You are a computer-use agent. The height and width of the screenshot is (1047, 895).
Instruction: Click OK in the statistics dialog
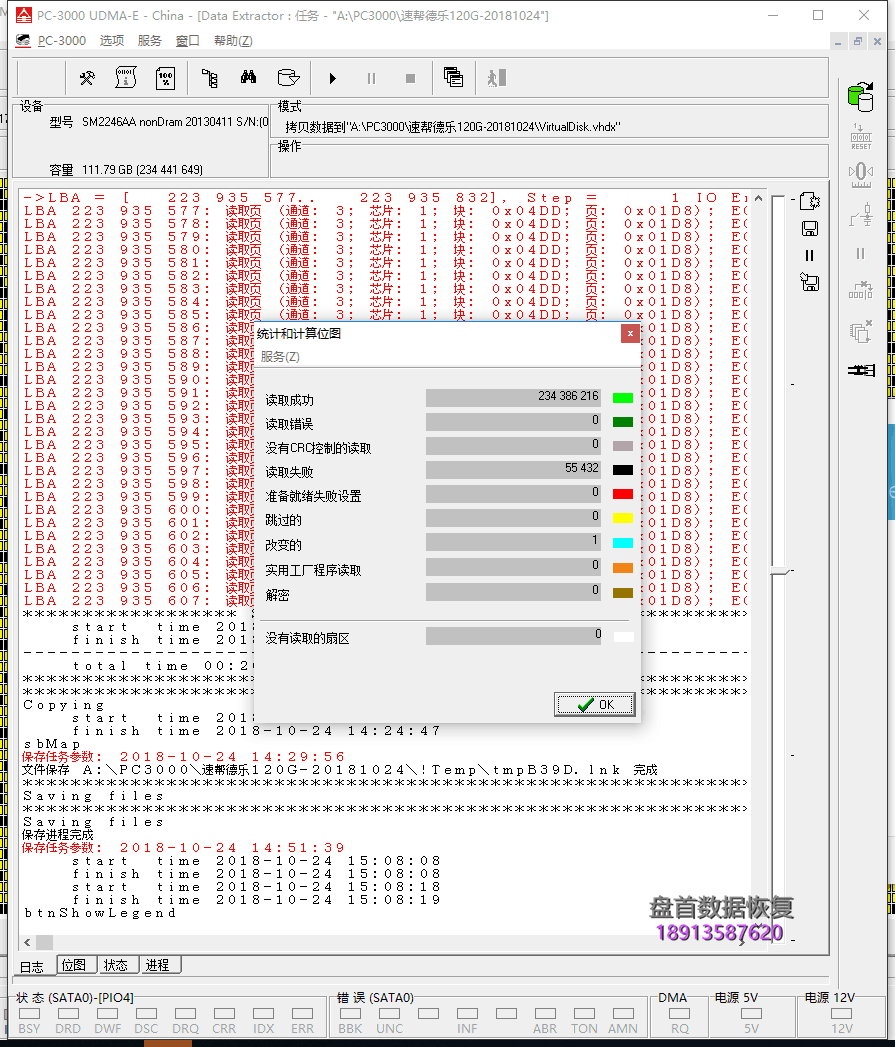594,704
